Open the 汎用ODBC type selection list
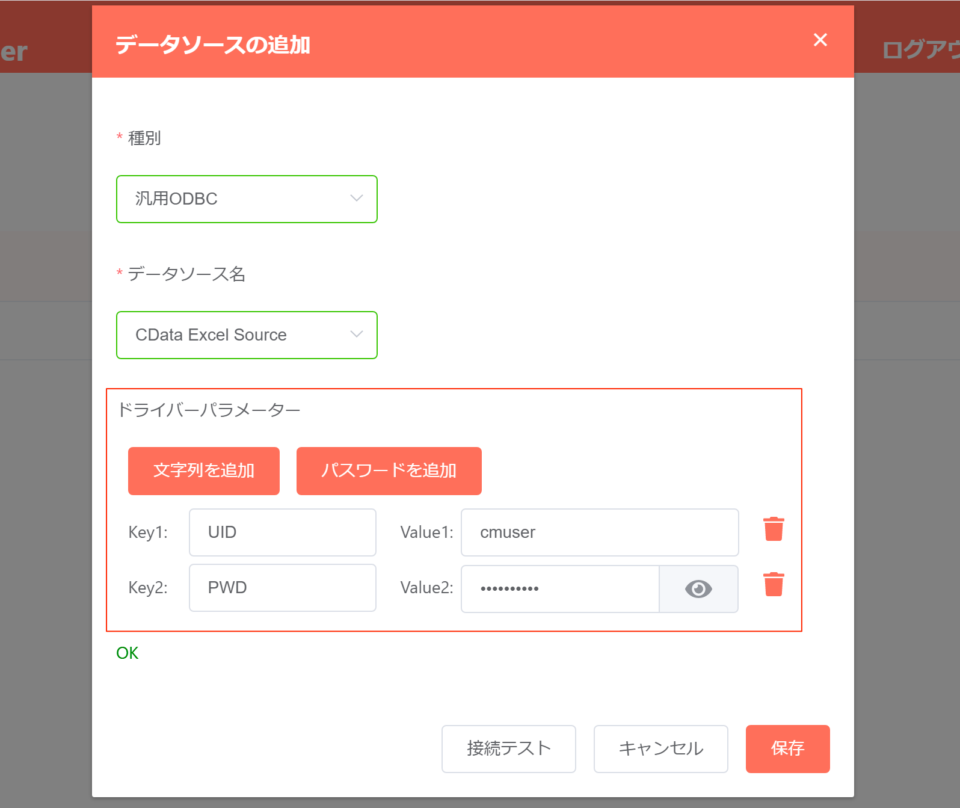960x808 pixels. (x=357, y=199)
